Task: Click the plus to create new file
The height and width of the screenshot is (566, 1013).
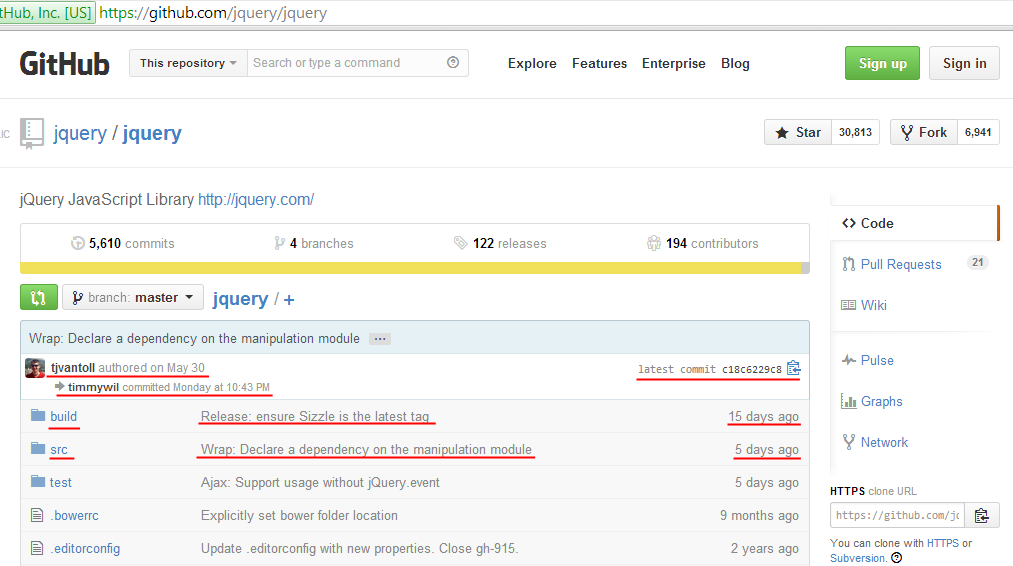Action: click(289, 300)
